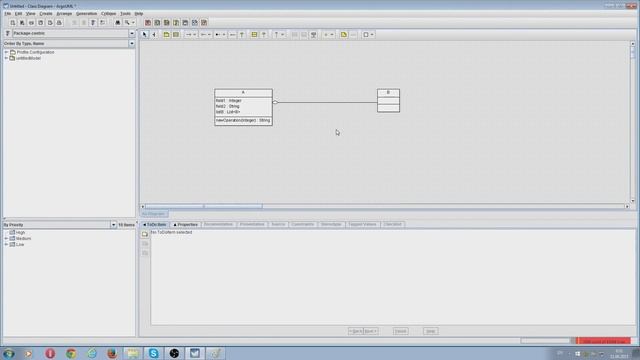Image resolution: width=640 pixels, height=360 pixels.
Task: Select class B in the diagram
Action: [388, 100]
